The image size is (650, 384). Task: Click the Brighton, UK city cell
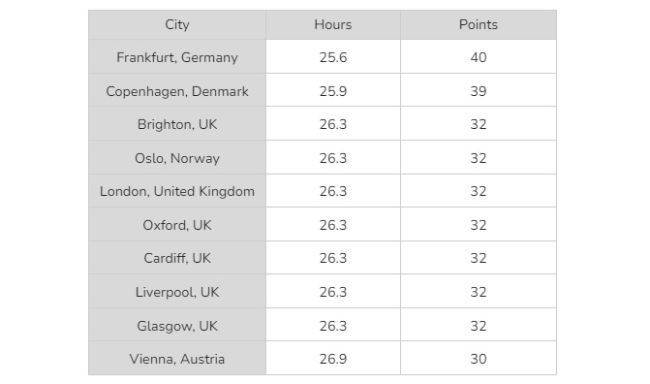coord(177,124)
